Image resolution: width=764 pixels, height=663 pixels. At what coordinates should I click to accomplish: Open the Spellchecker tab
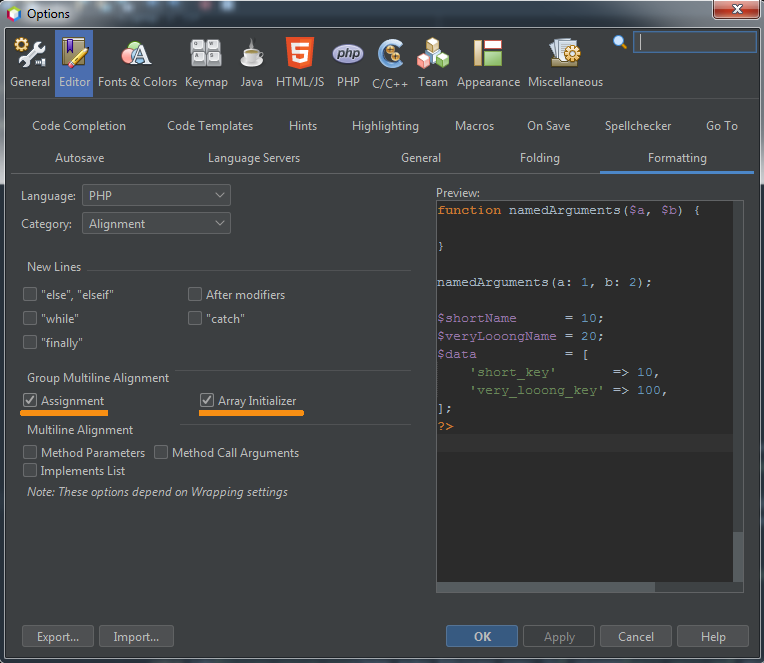pos(637,126)
